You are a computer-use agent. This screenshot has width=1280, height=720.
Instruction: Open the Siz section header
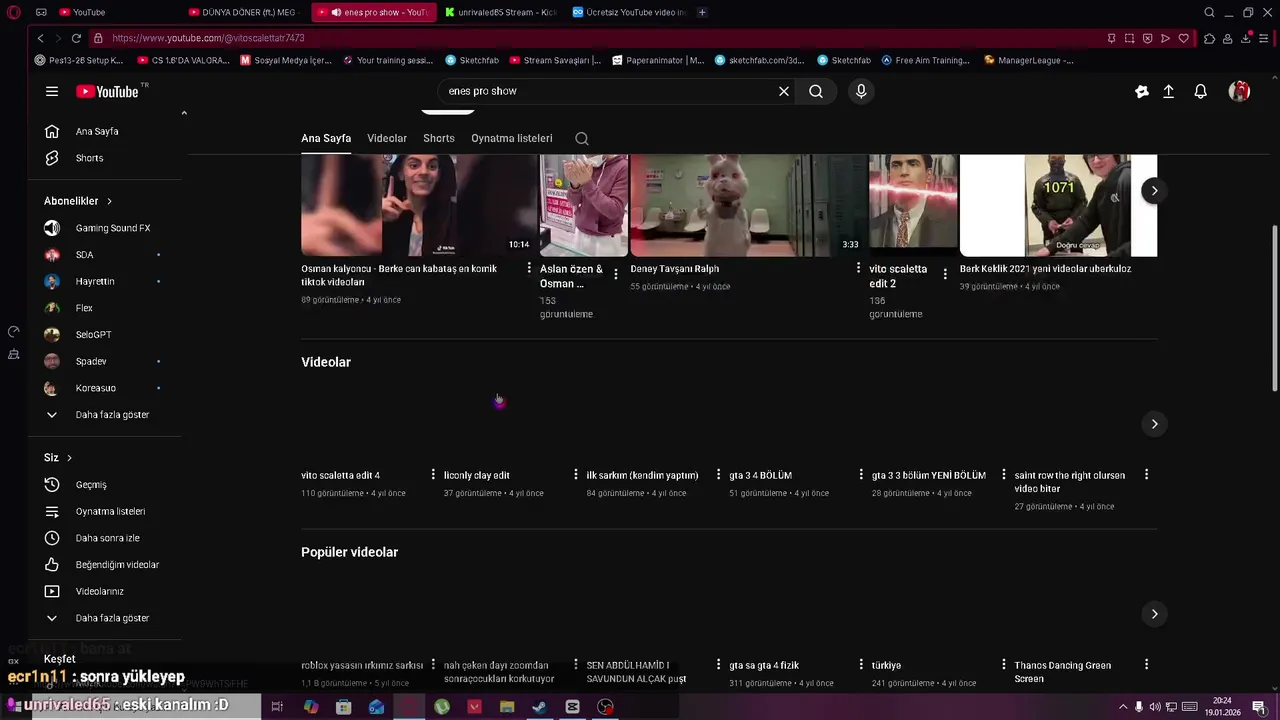(x=58, y=458)
